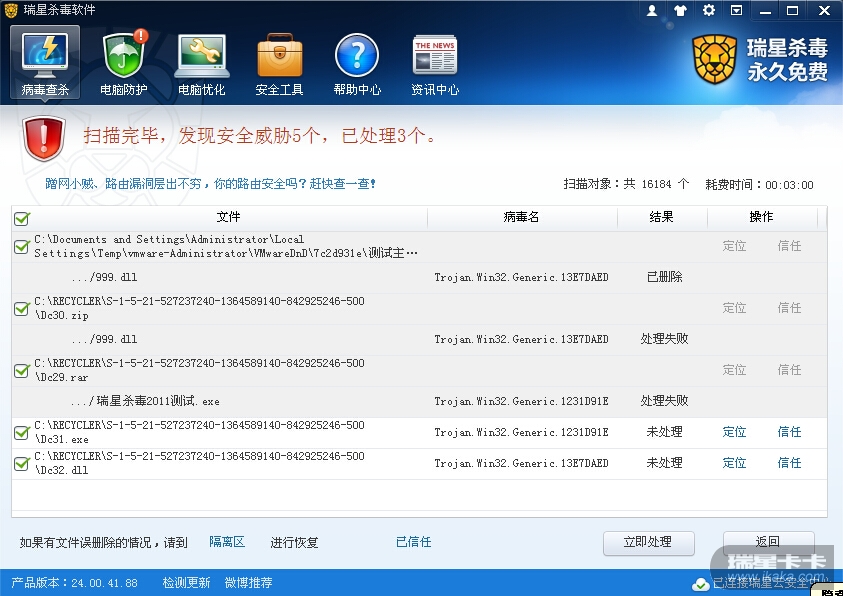Open the skin T-shirt icon

(680, 10)
